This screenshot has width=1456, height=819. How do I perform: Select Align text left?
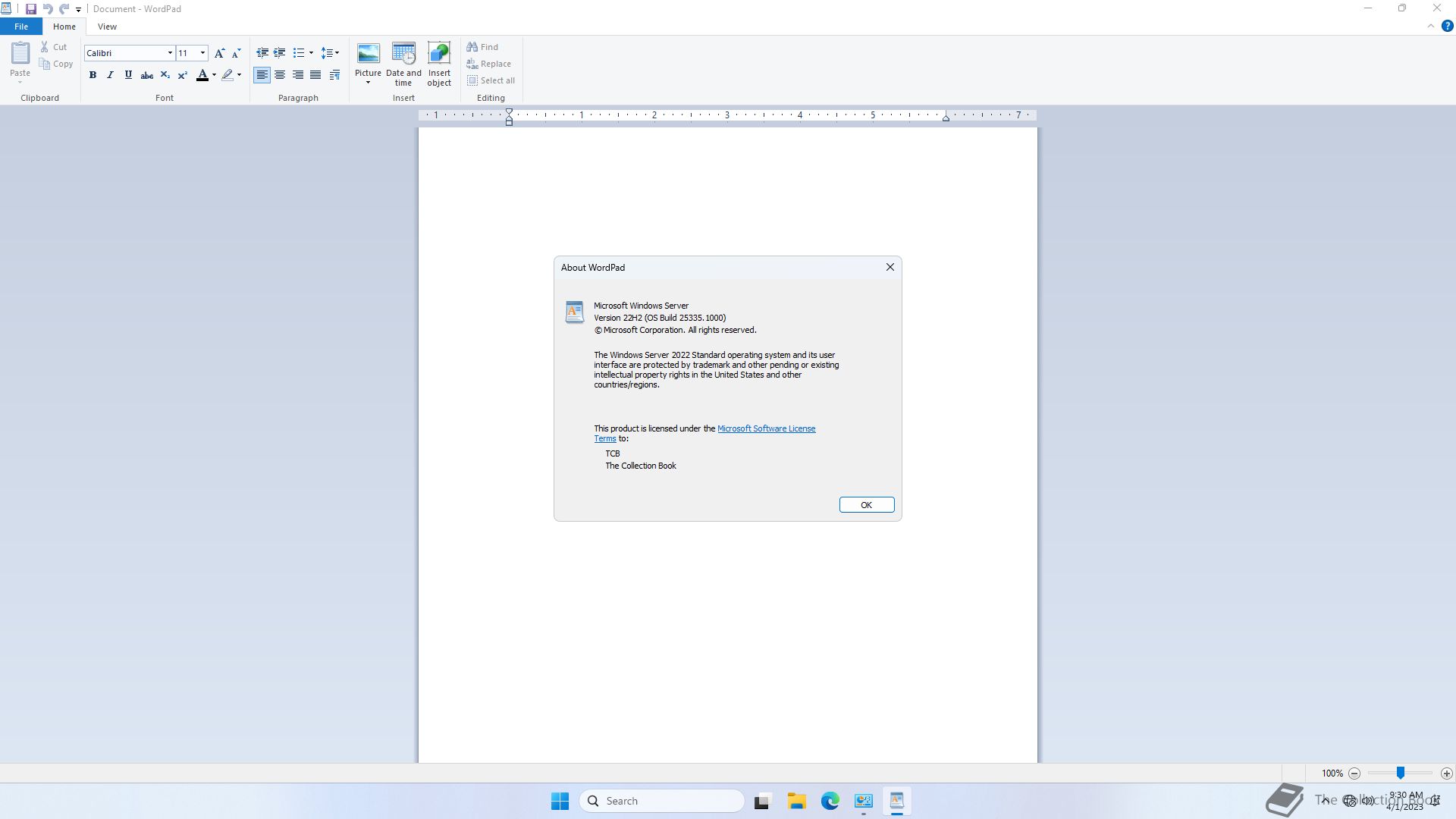(262, 75)
